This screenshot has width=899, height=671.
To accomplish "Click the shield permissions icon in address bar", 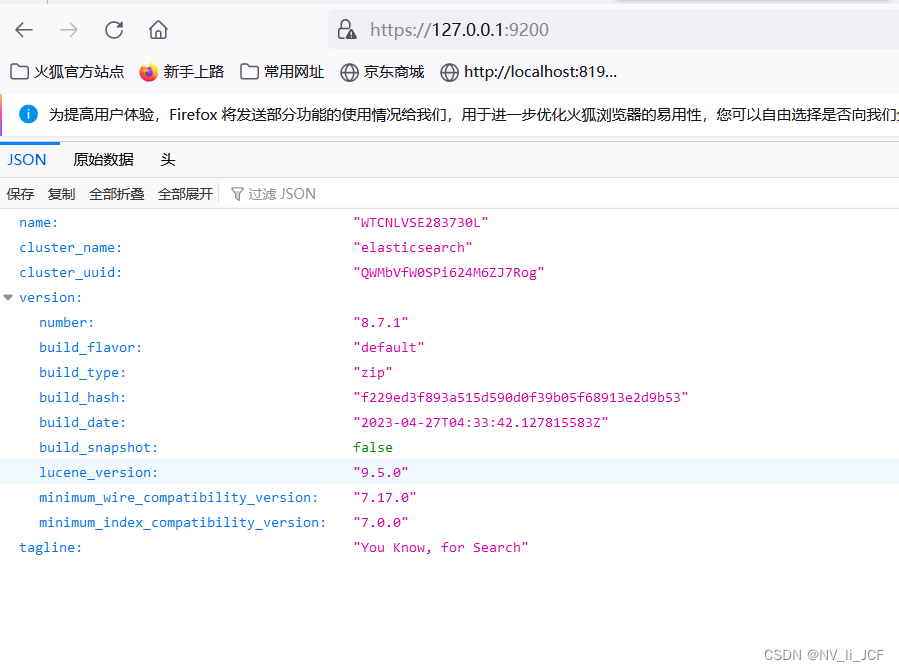I will [x=346, y=29].
